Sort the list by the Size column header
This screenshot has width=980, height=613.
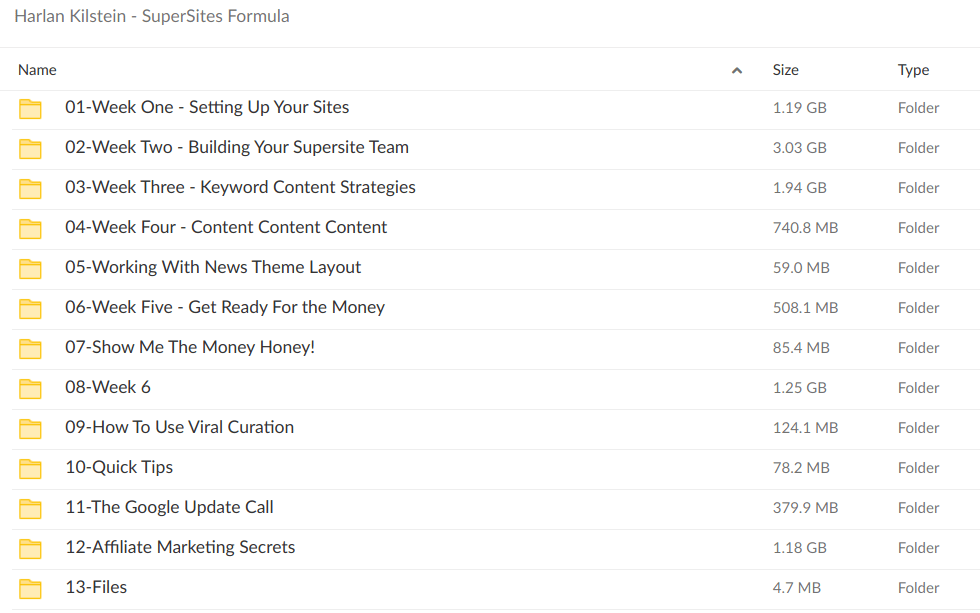tap(786, 70)
